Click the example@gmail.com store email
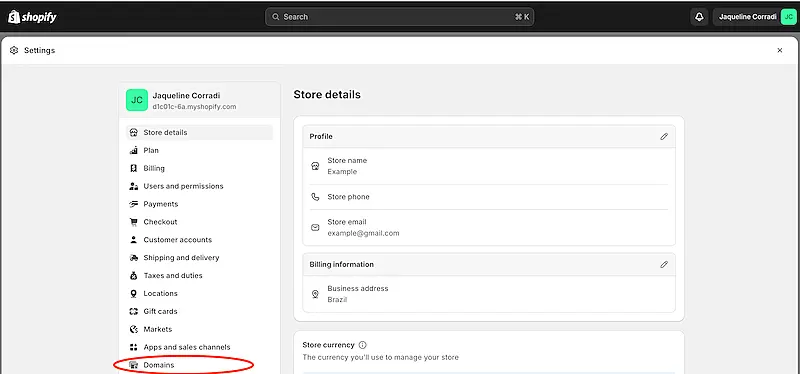This screenshot has height=374, width=800. (363, 233)
